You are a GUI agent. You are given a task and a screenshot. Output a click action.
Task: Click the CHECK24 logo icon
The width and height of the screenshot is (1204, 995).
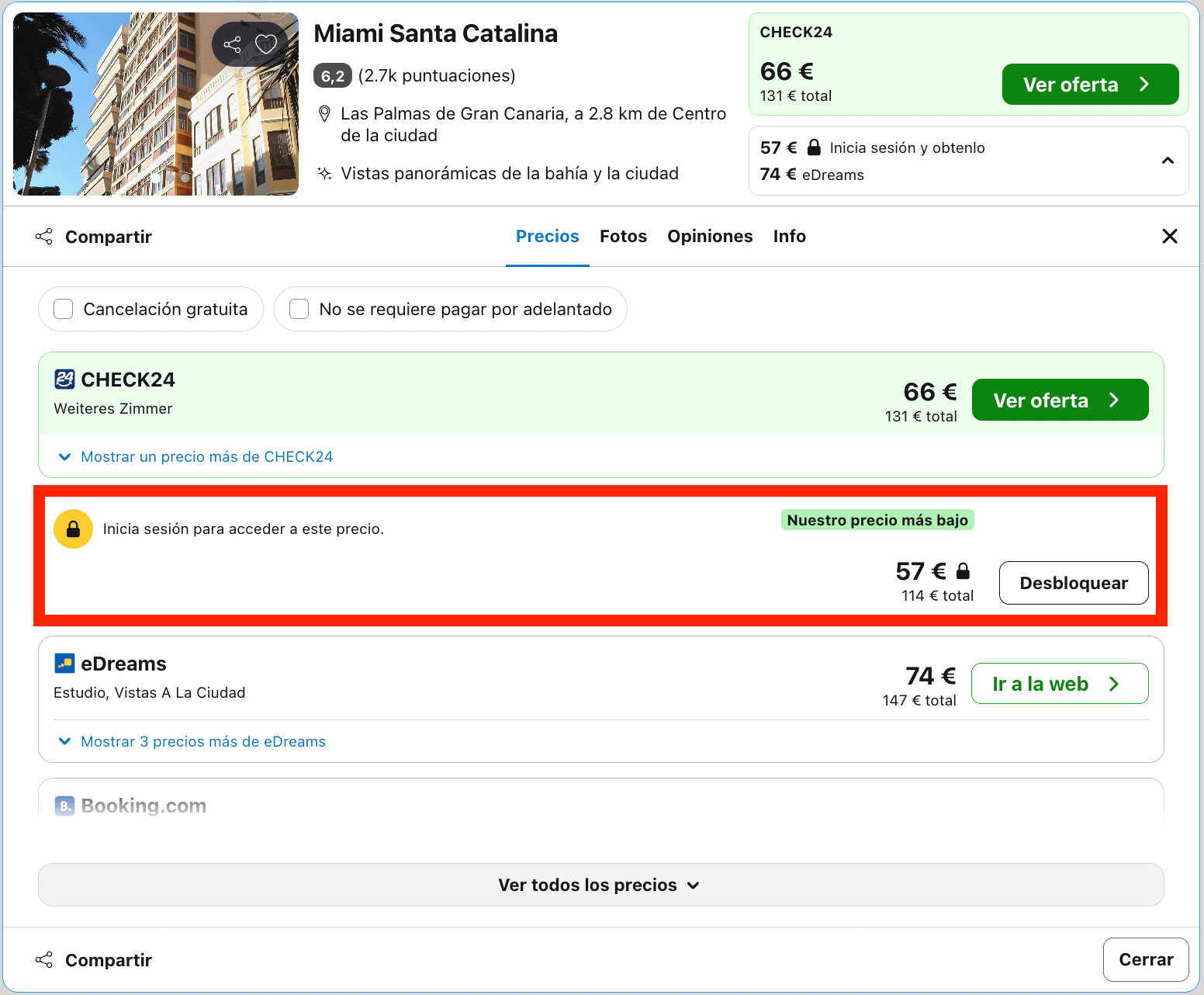tap(64, 380)
